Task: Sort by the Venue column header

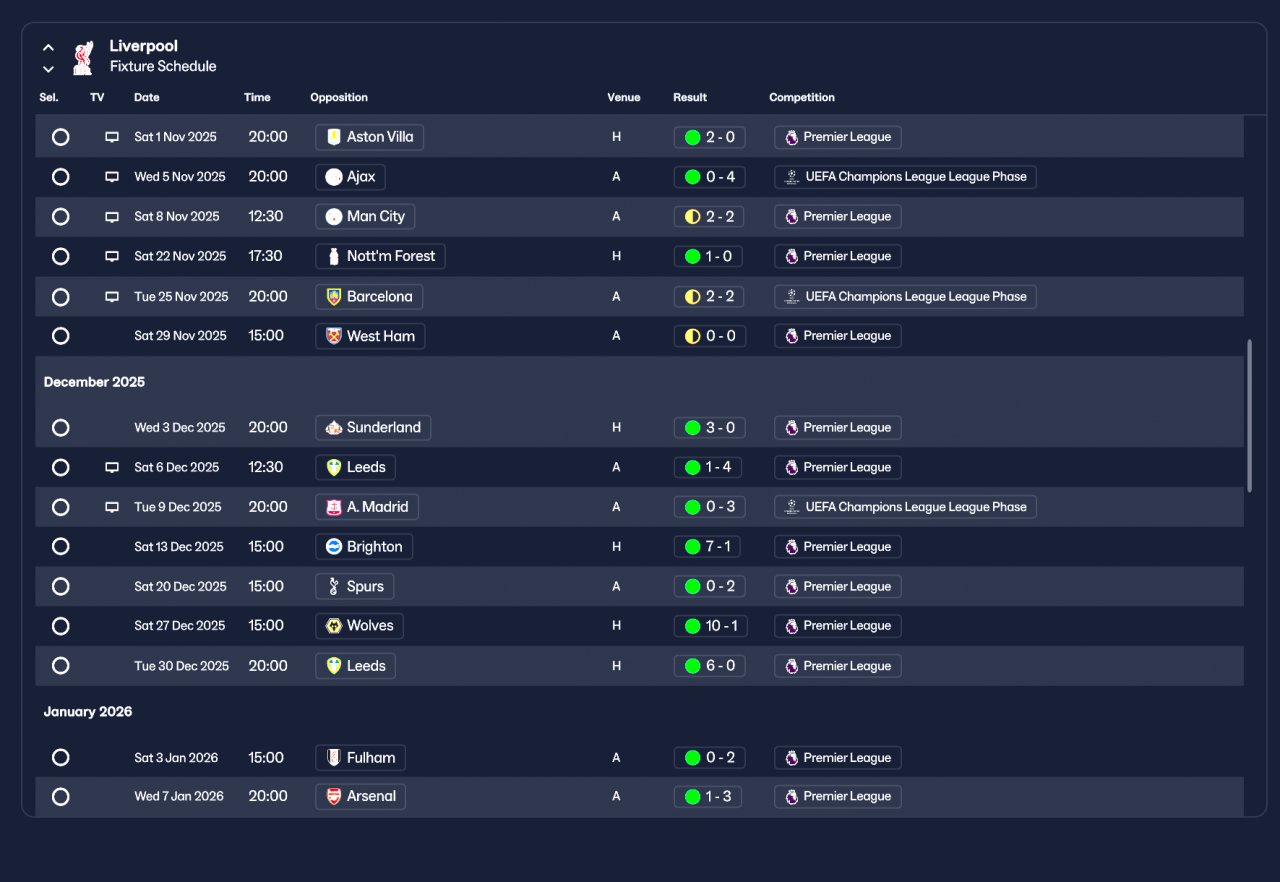Action: [x=624, y=98]
